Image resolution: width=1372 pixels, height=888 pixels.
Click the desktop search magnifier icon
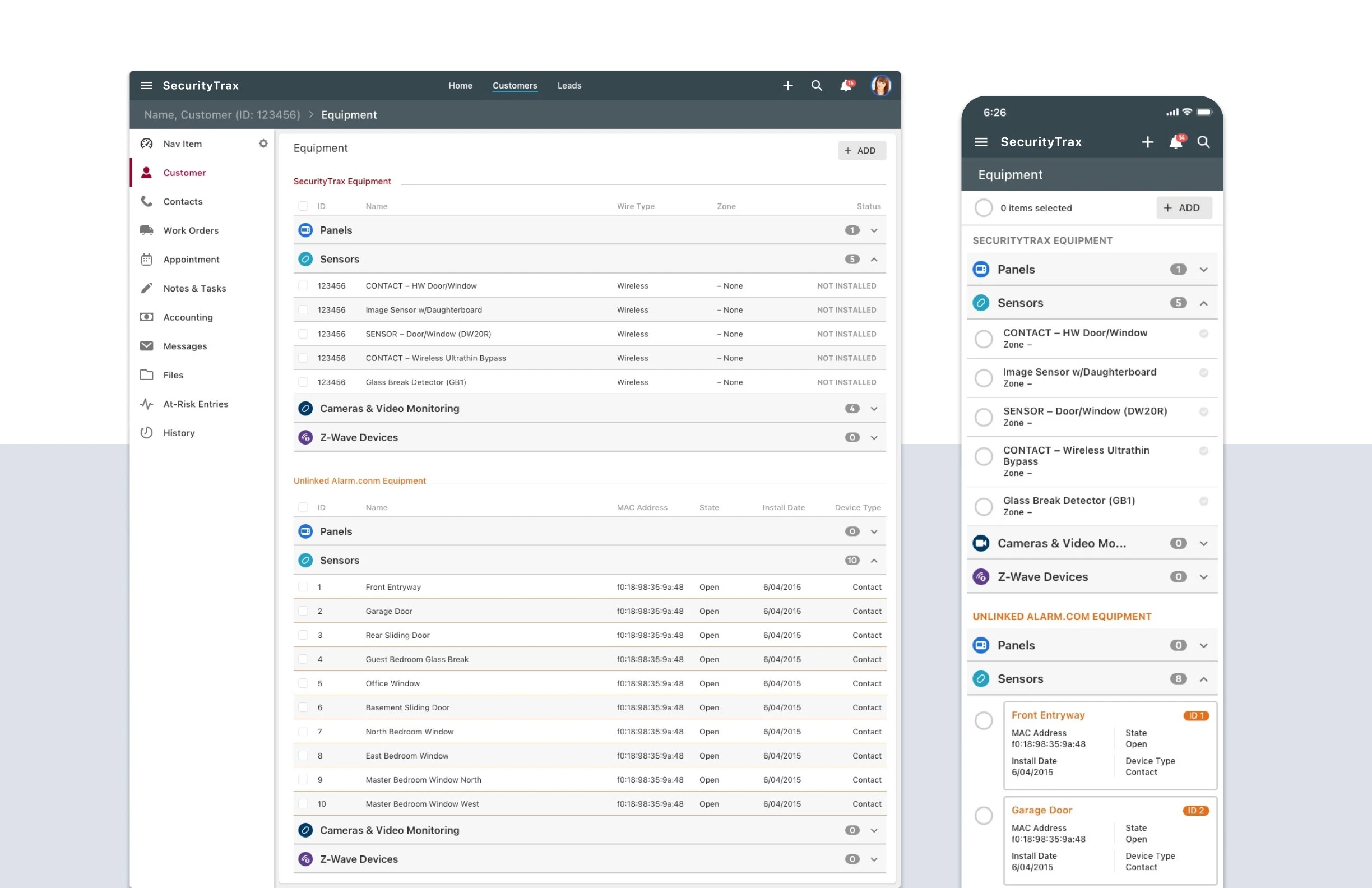[816, 85]
